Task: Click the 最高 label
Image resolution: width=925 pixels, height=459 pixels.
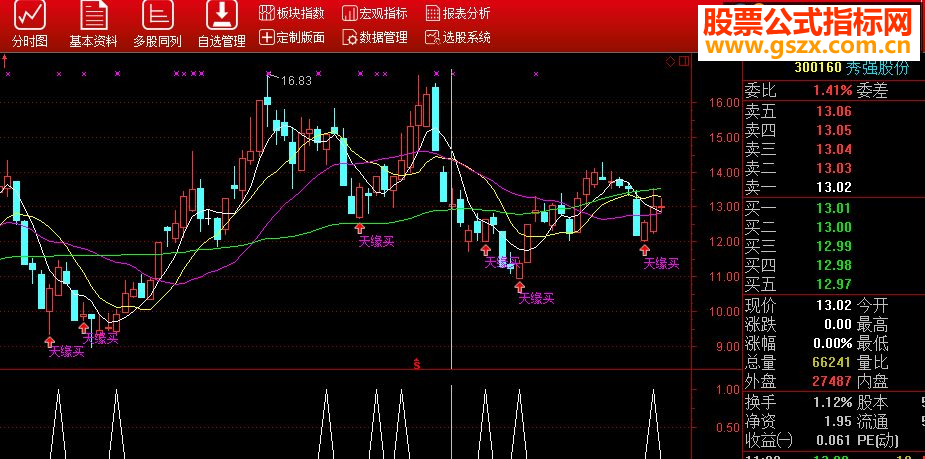Action: 873,324
